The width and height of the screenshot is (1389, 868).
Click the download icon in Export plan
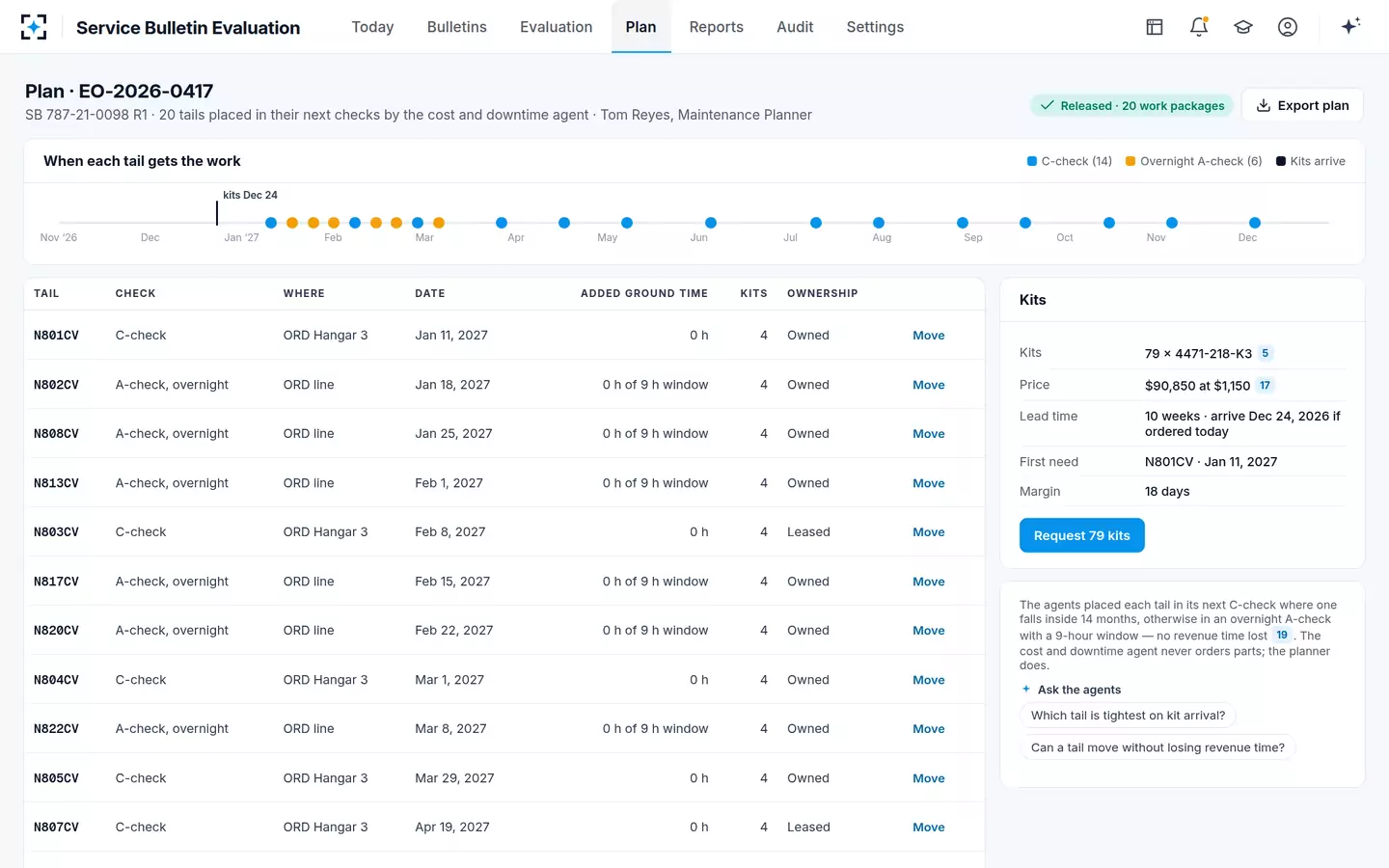coord(1264,105)
